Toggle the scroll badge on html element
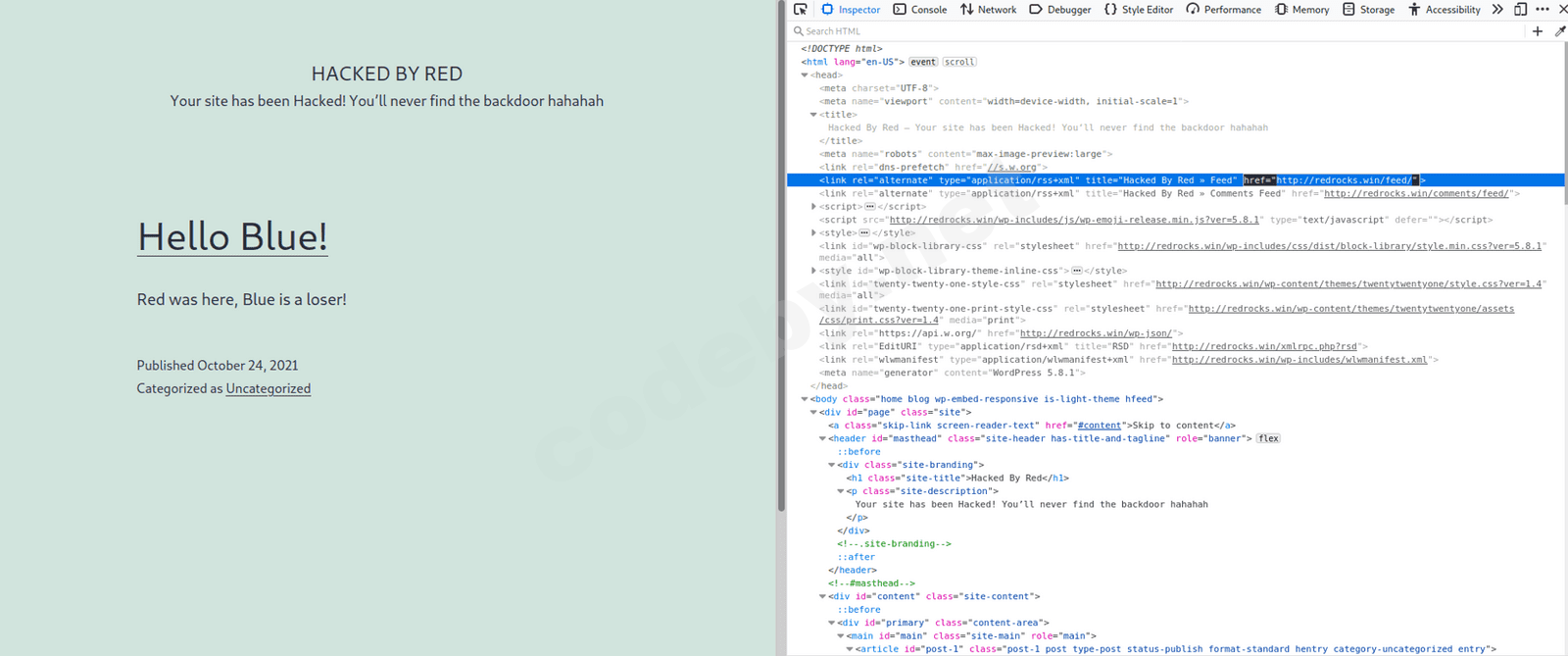Screen dimensions: 1568x656 pyautogui.click(x=959, y=62)
